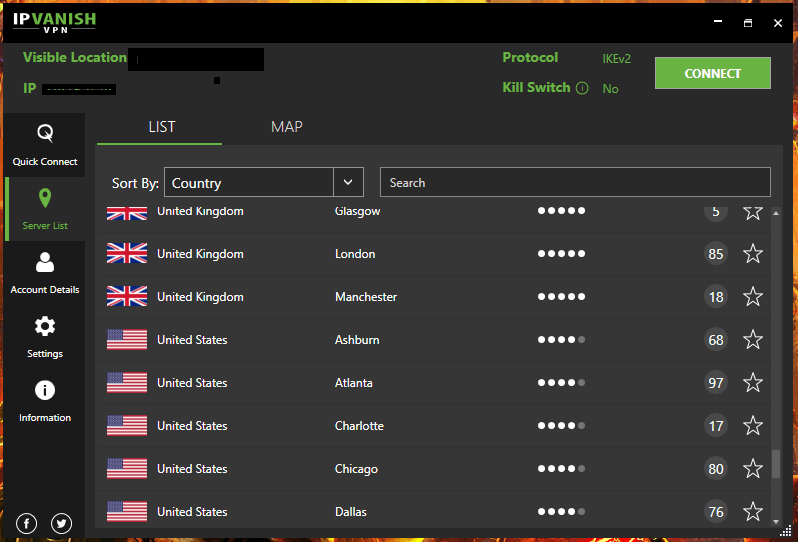The image size is (798, 542).
Task: Click Ashburn's four-dot signal indicator
Action: [x=561, y=339]
